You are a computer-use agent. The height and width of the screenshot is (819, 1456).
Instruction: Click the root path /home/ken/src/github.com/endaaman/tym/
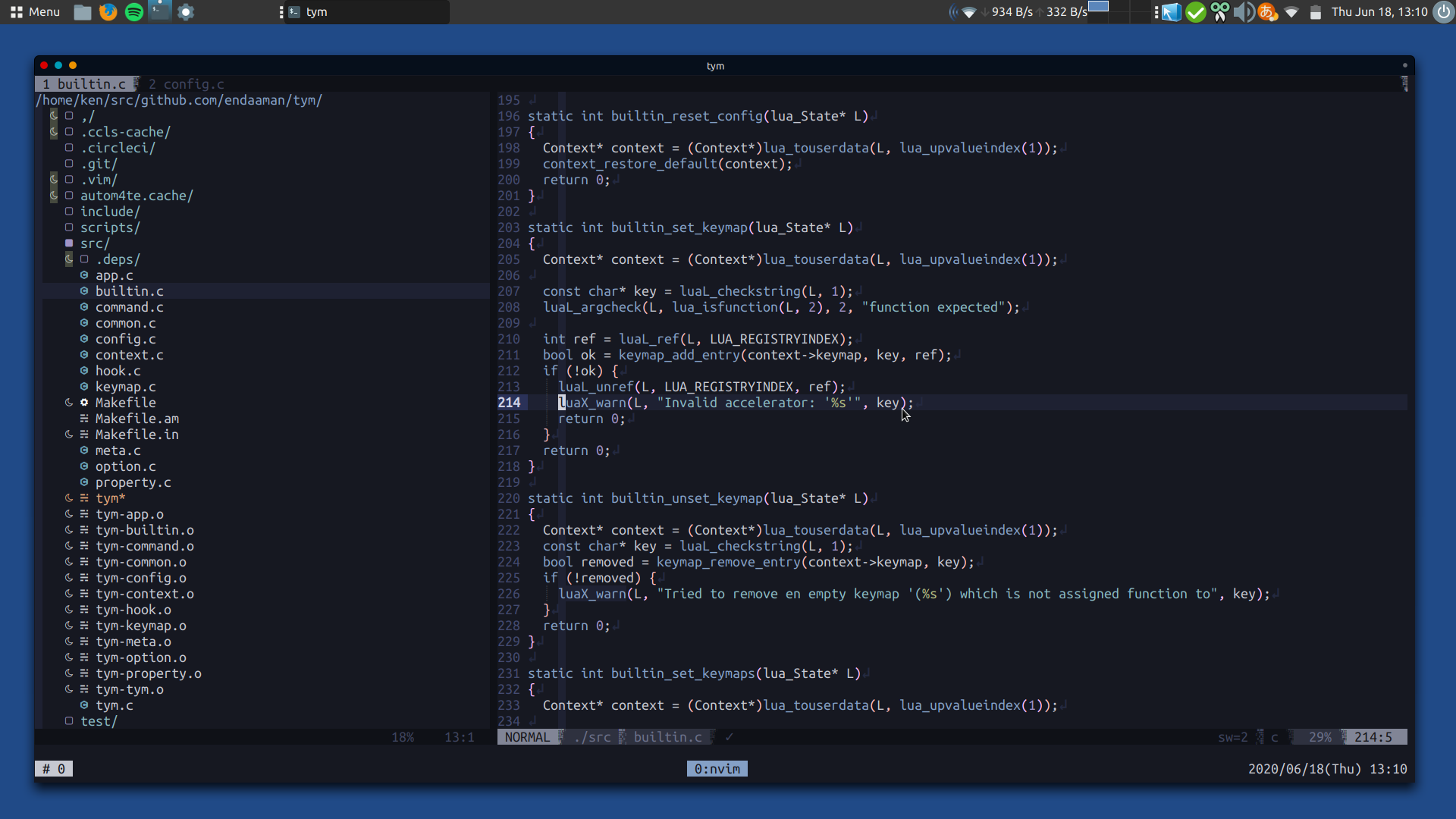click(x=179, y=100)
